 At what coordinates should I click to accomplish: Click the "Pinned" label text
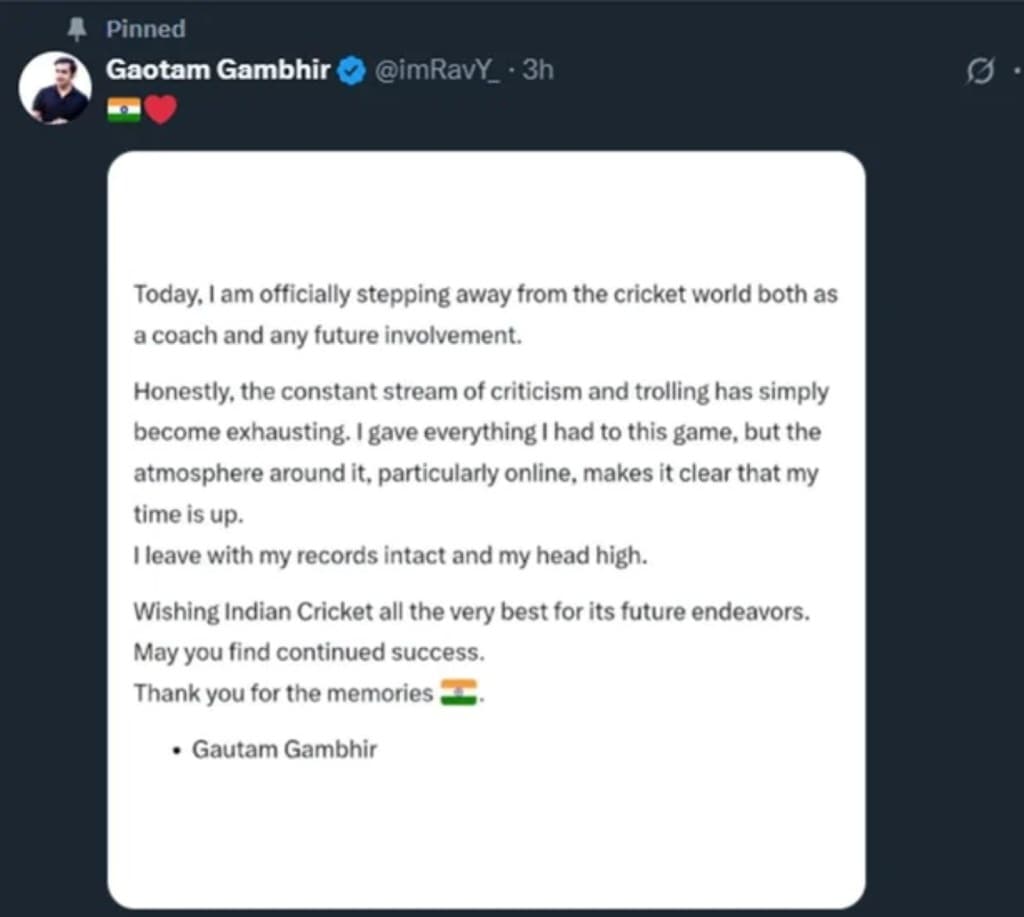click(146, 29)
